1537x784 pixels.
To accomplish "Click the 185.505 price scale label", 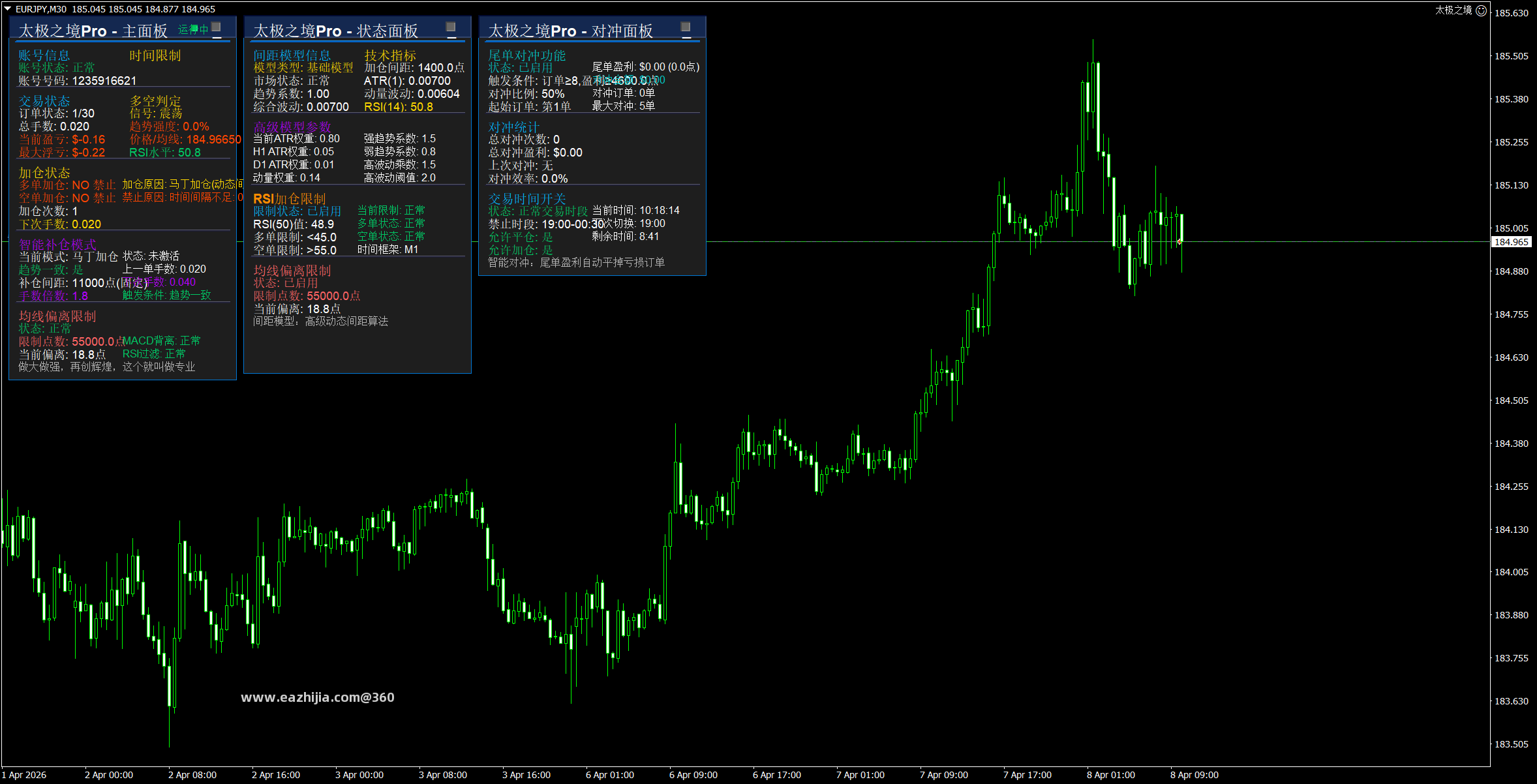I will pyautogui.click(x=1512, y=56).
